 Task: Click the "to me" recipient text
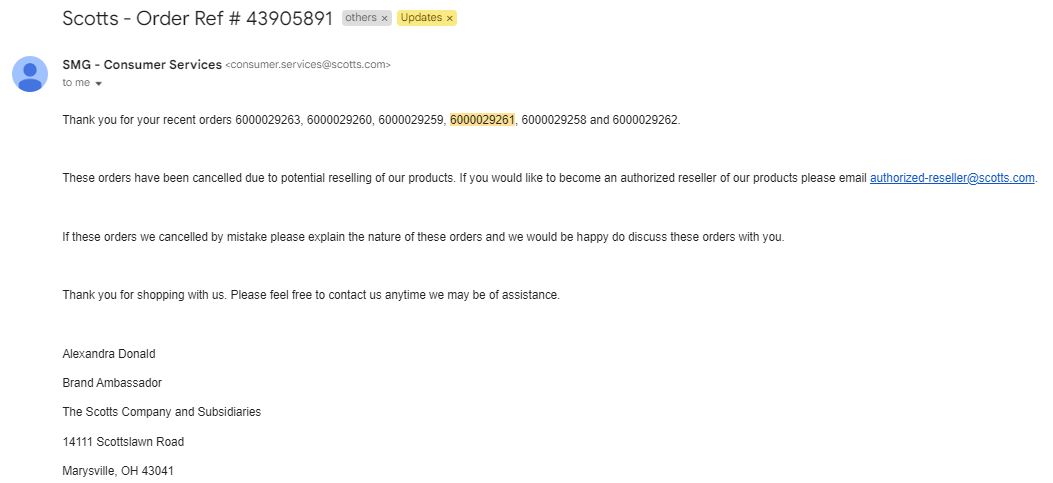click(x=76, y=83)
